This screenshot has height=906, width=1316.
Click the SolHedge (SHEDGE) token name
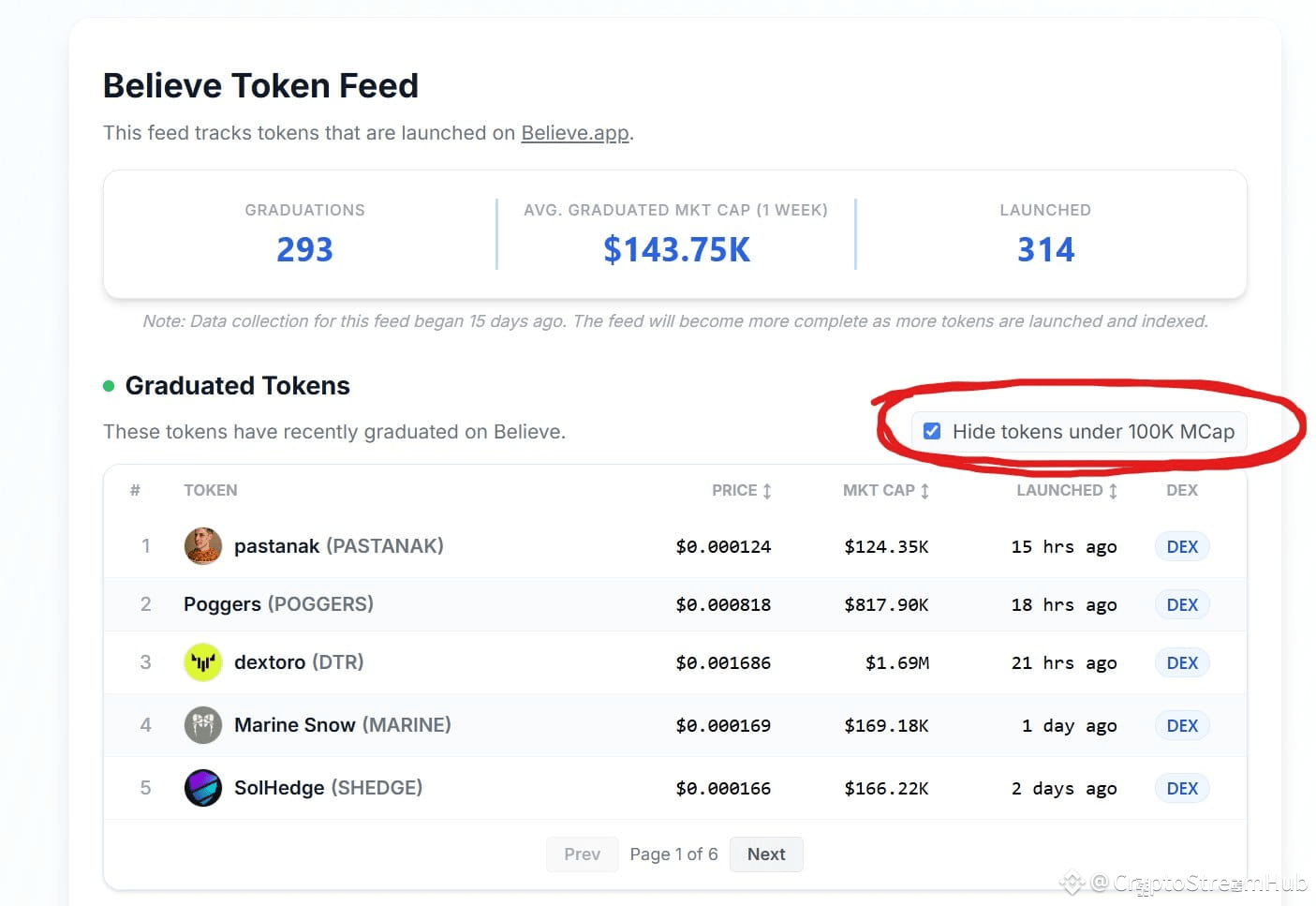coord(328,788)
